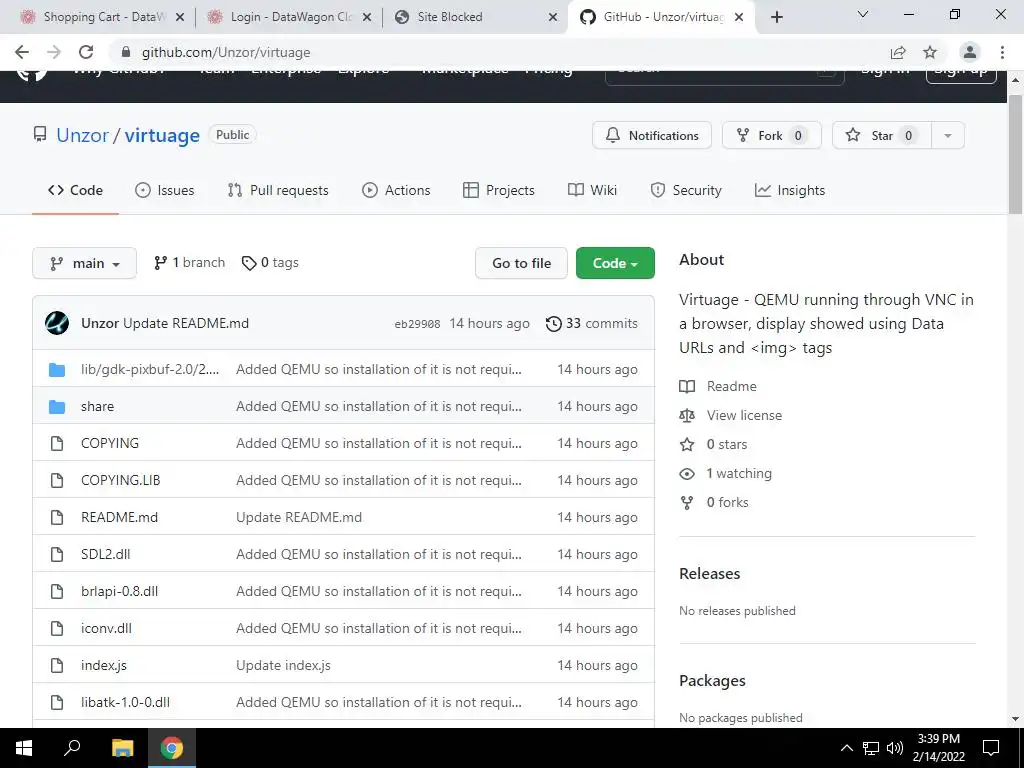Expand the main branch dropdown
This screenshot has height=768, width=1024.
(x=84, y=263)
